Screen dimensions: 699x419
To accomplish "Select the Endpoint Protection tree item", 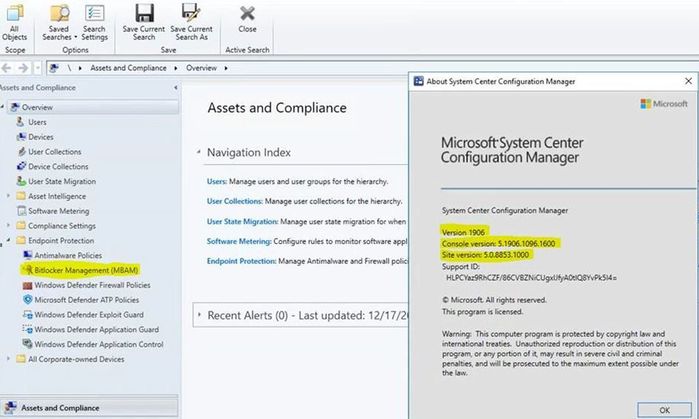I will (x=61, y=240).
